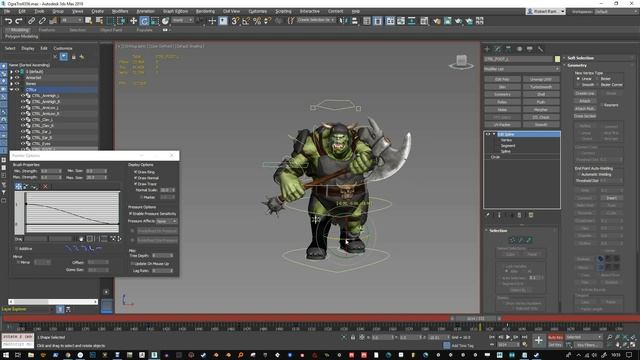Click the Attach button in Geometry rollout
Image resolution: width=640 pixels, height=360 pixels.
point(585,101)
